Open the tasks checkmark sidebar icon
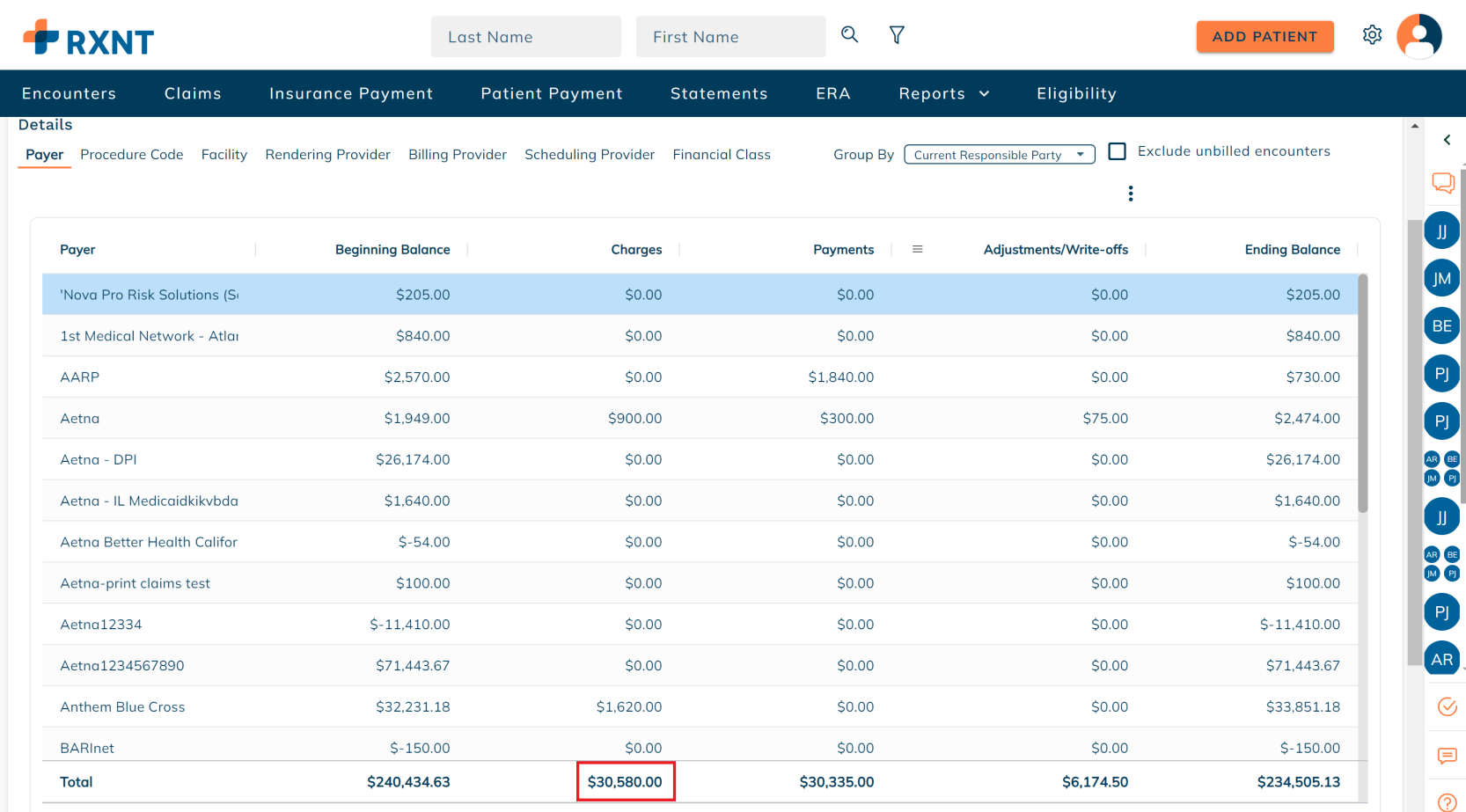Viewport: 1466px width, 812px height. coord(1447,706)
